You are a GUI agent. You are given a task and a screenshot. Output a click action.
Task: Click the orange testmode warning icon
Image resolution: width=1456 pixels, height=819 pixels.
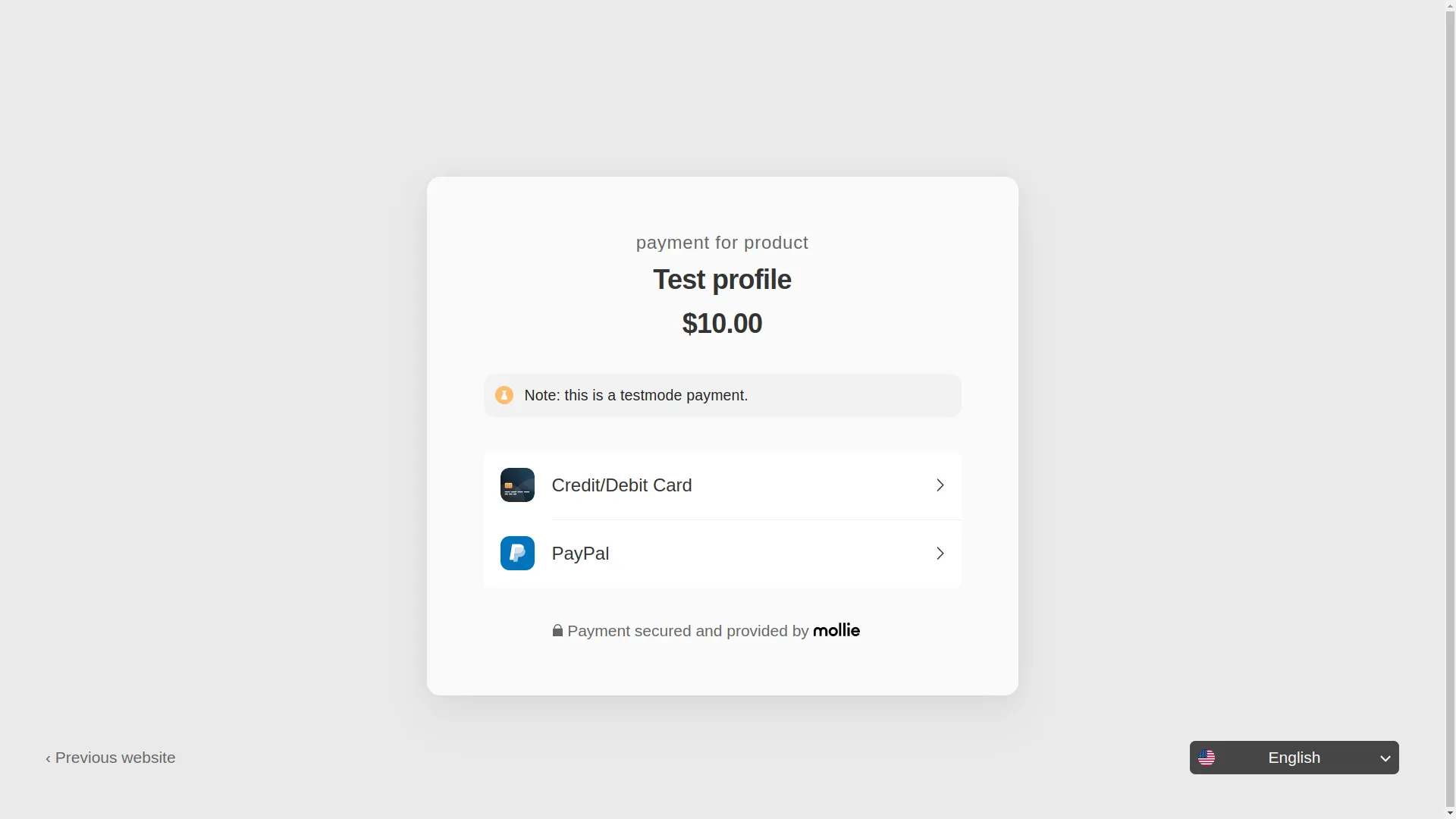[x=504, y=396]
